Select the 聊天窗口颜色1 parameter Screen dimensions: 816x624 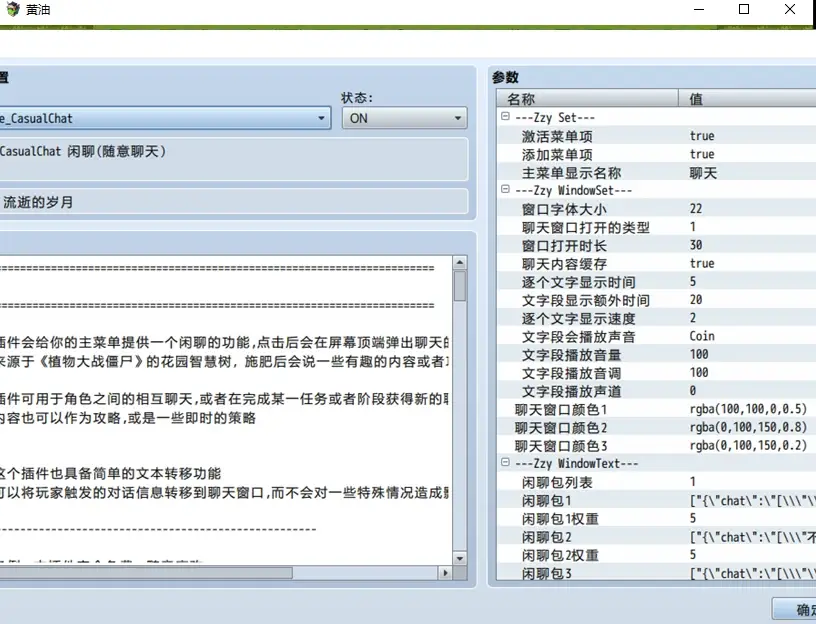657,409
